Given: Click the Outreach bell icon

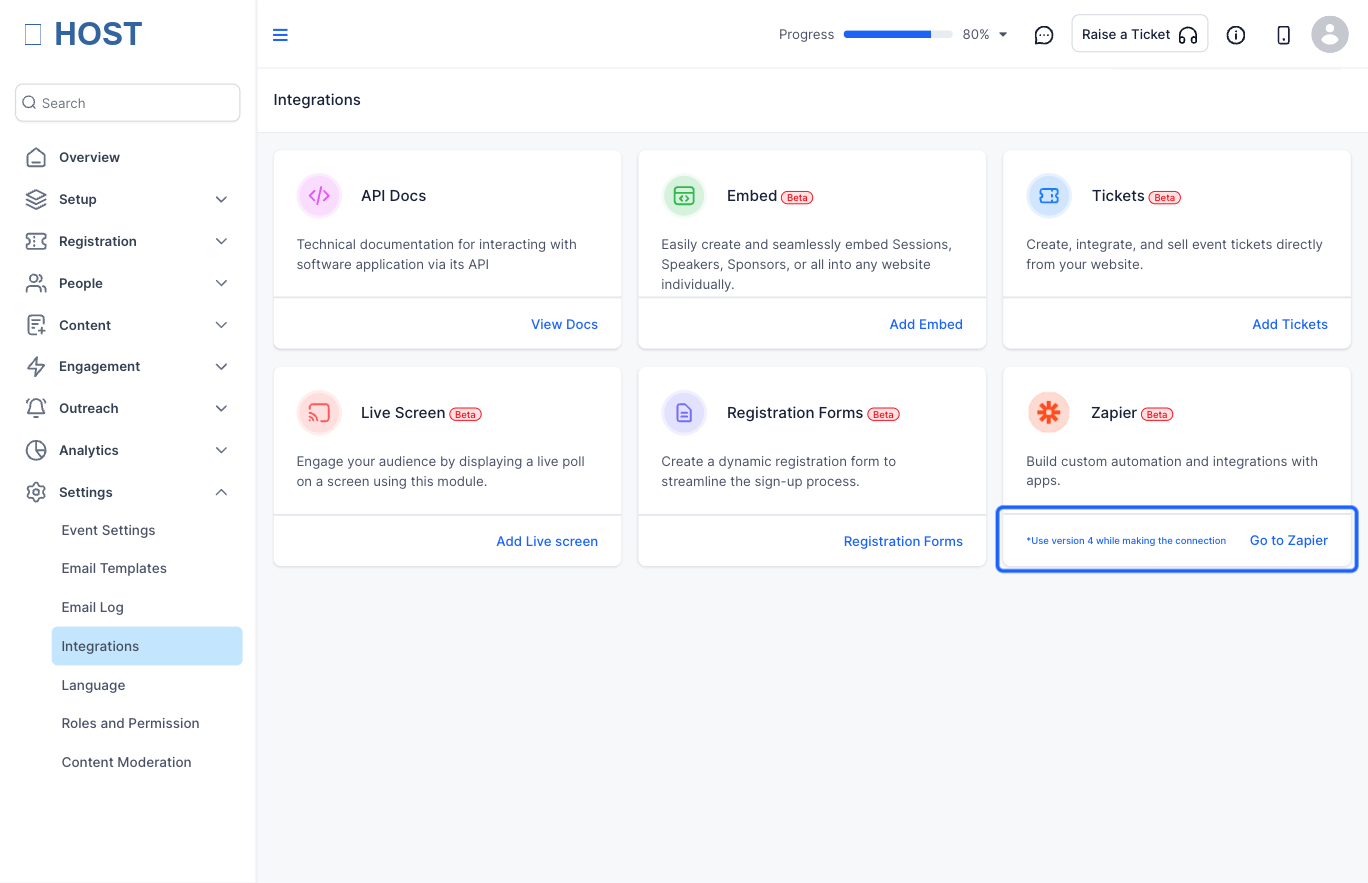Looking at the screenshot, I should 36,408.
